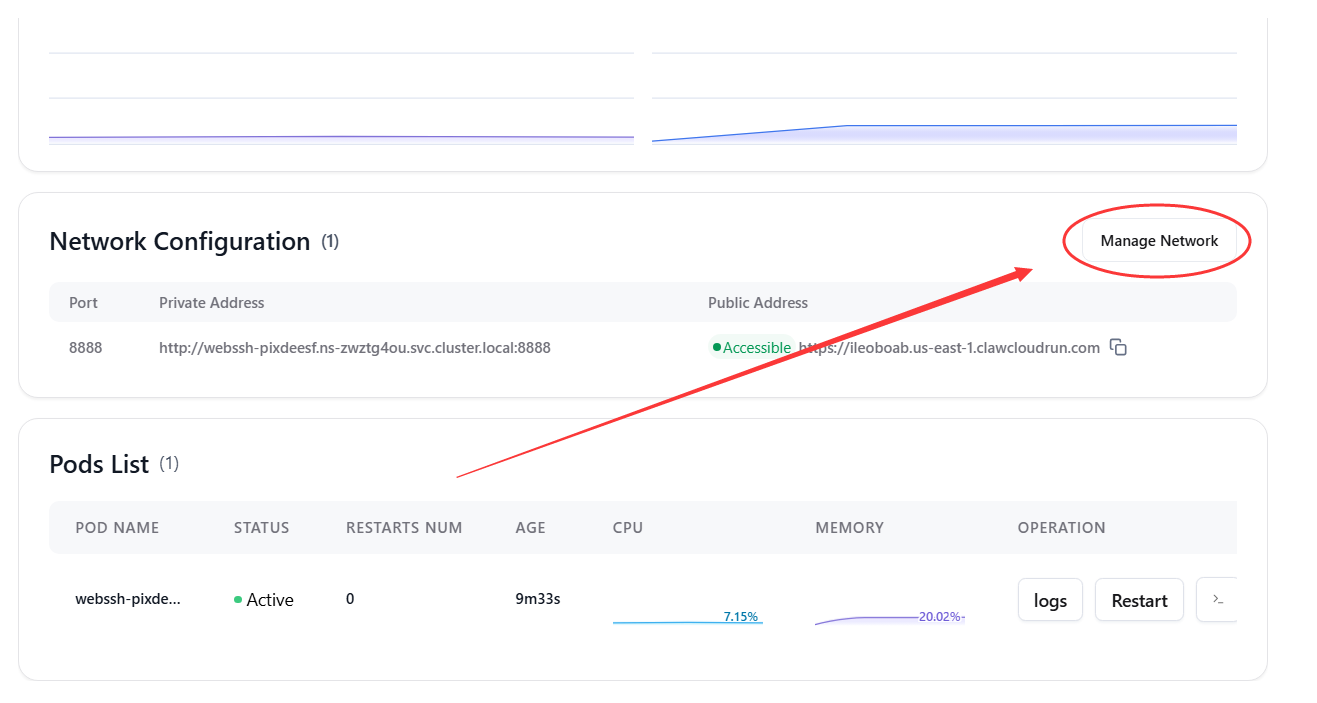The width and height of the screenshot is (1317, 703).
Task: Click the port 8888 cell
Action: (85, 348)
